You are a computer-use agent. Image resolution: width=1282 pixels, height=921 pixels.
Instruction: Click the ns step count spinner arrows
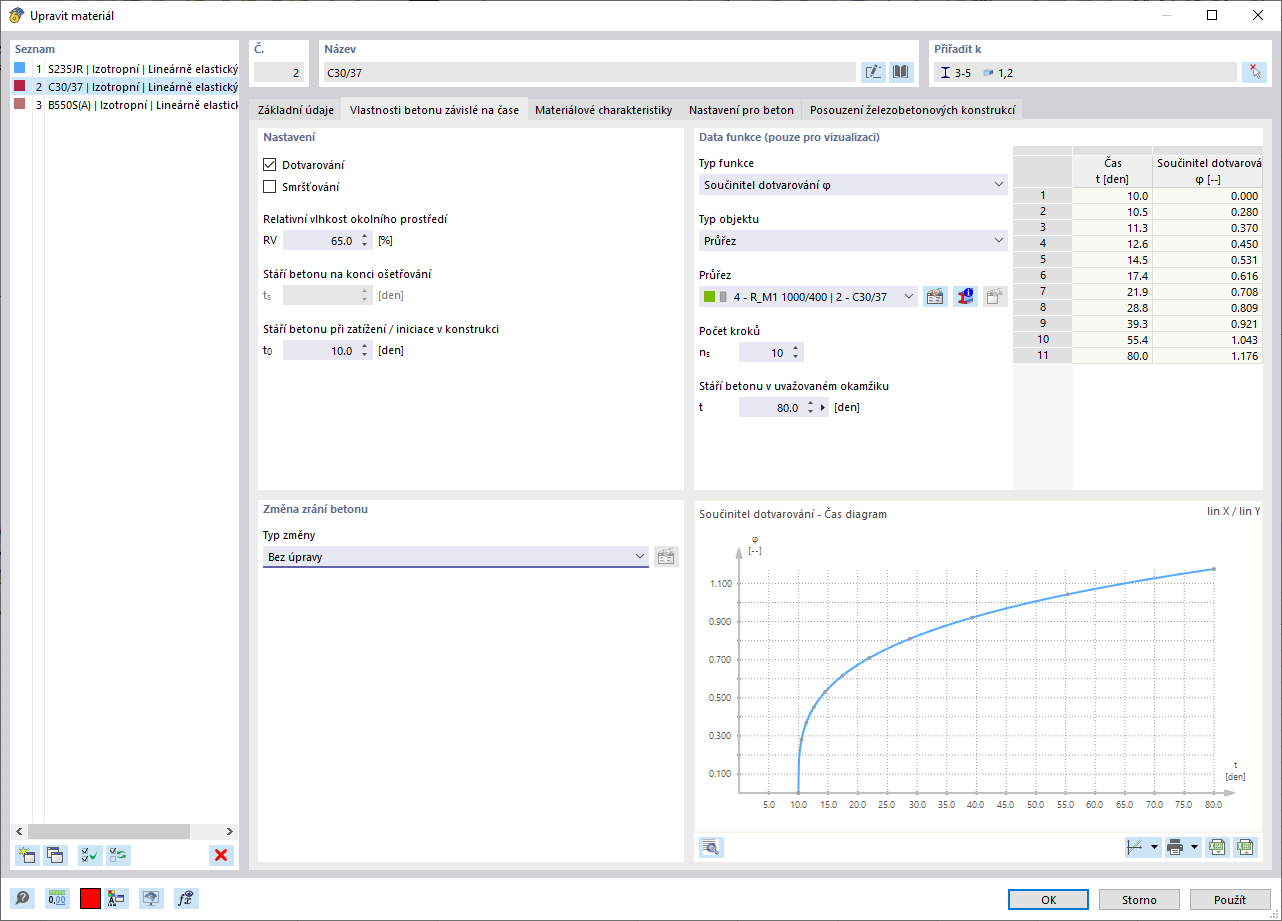tap(795, 352)
